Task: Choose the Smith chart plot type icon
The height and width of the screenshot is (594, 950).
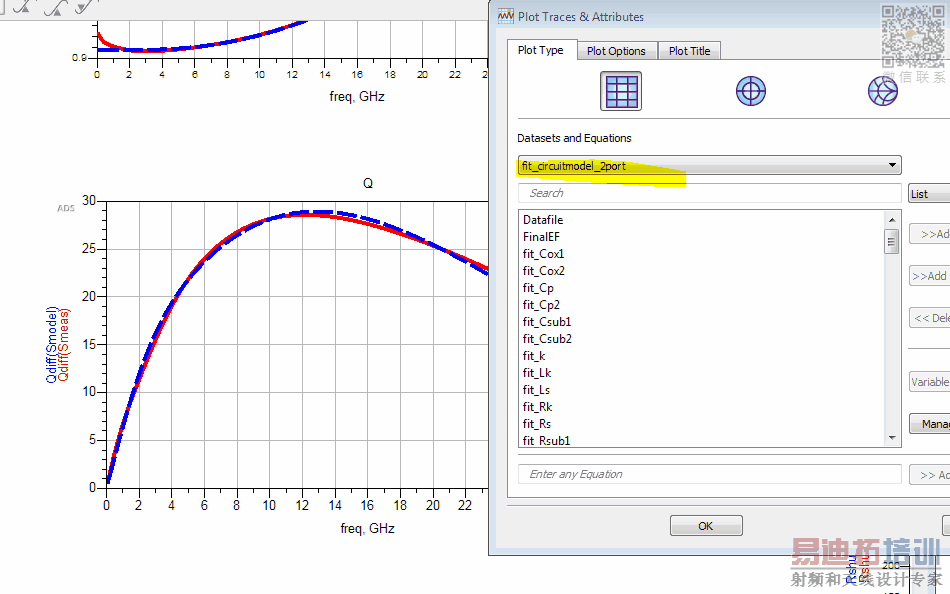Action: pos(882,92)
